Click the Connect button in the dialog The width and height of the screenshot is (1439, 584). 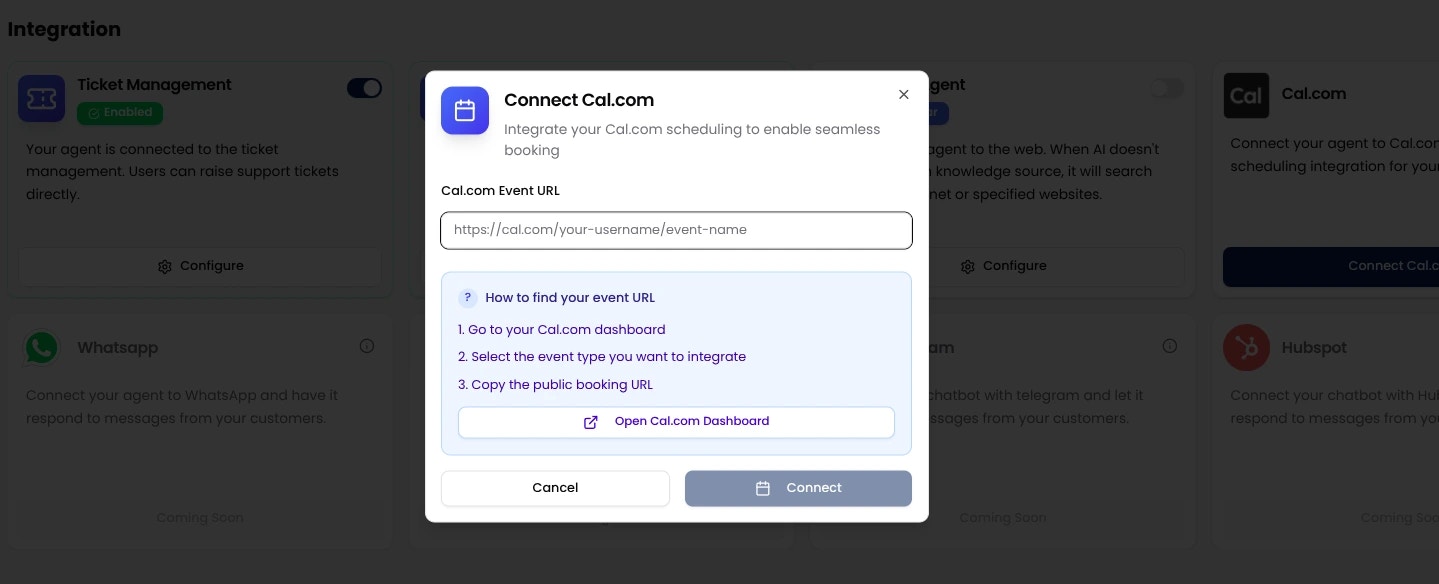(x=798, y=488)
